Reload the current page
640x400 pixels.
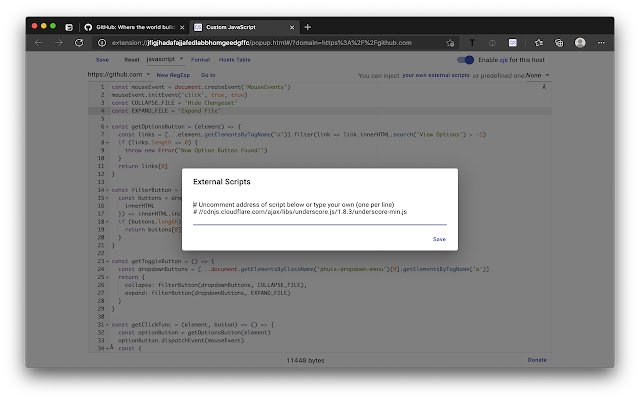(79, 42)
